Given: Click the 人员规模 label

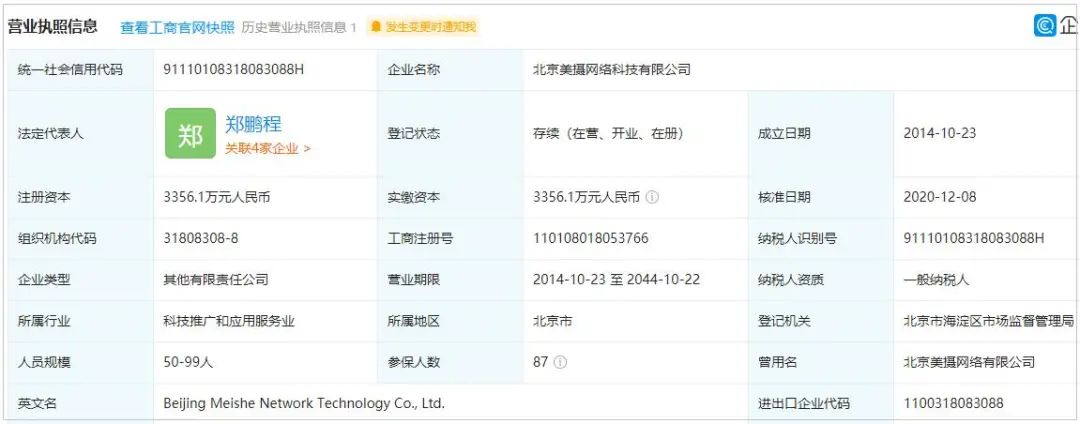Looking at the screenshot, I should click(44, 363).
